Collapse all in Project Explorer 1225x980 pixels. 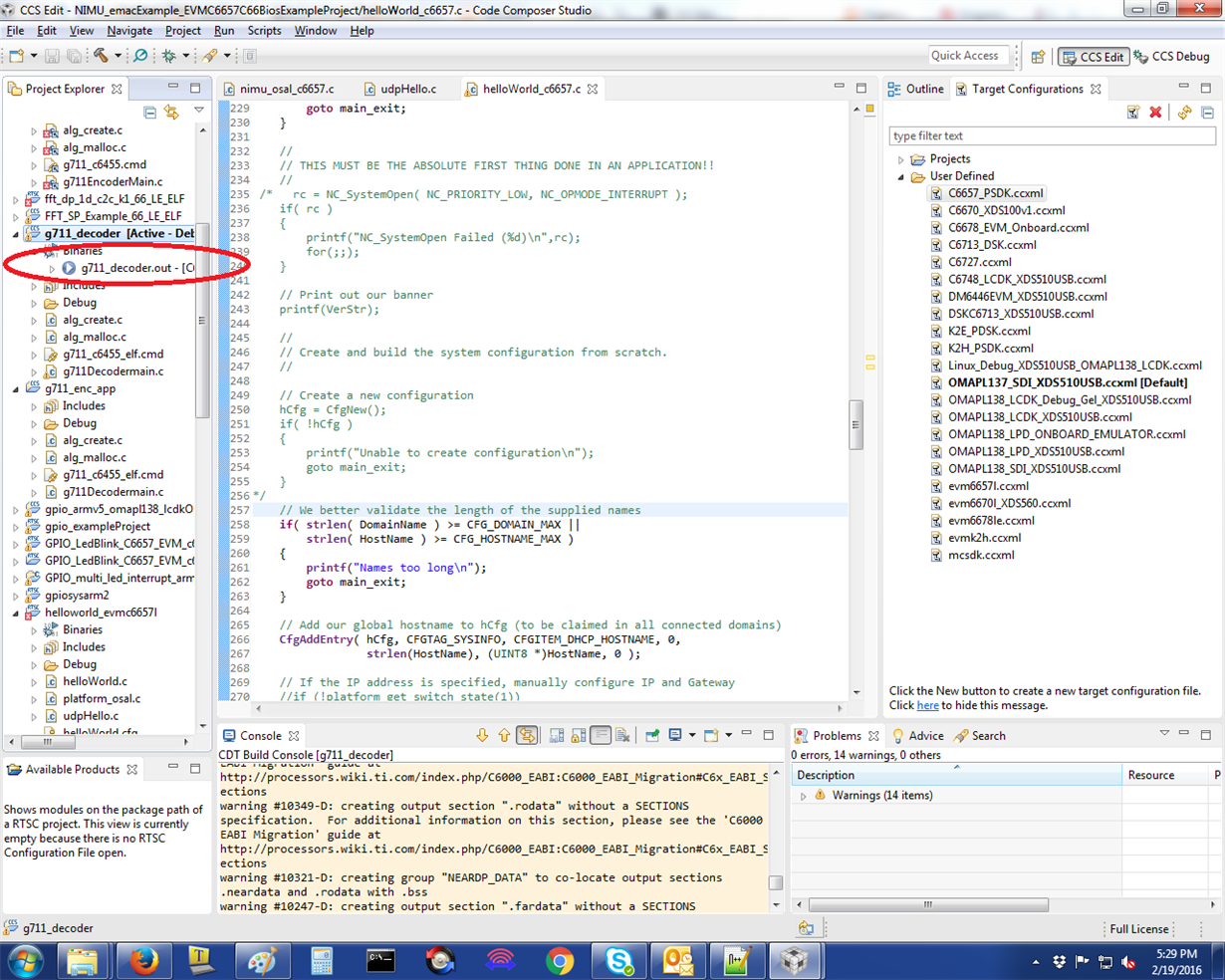(150, 112)
